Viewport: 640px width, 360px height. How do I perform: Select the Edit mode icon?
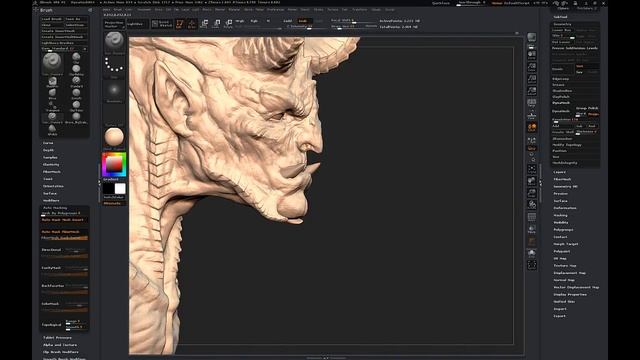pyautogui.click(x=180, y=24)
